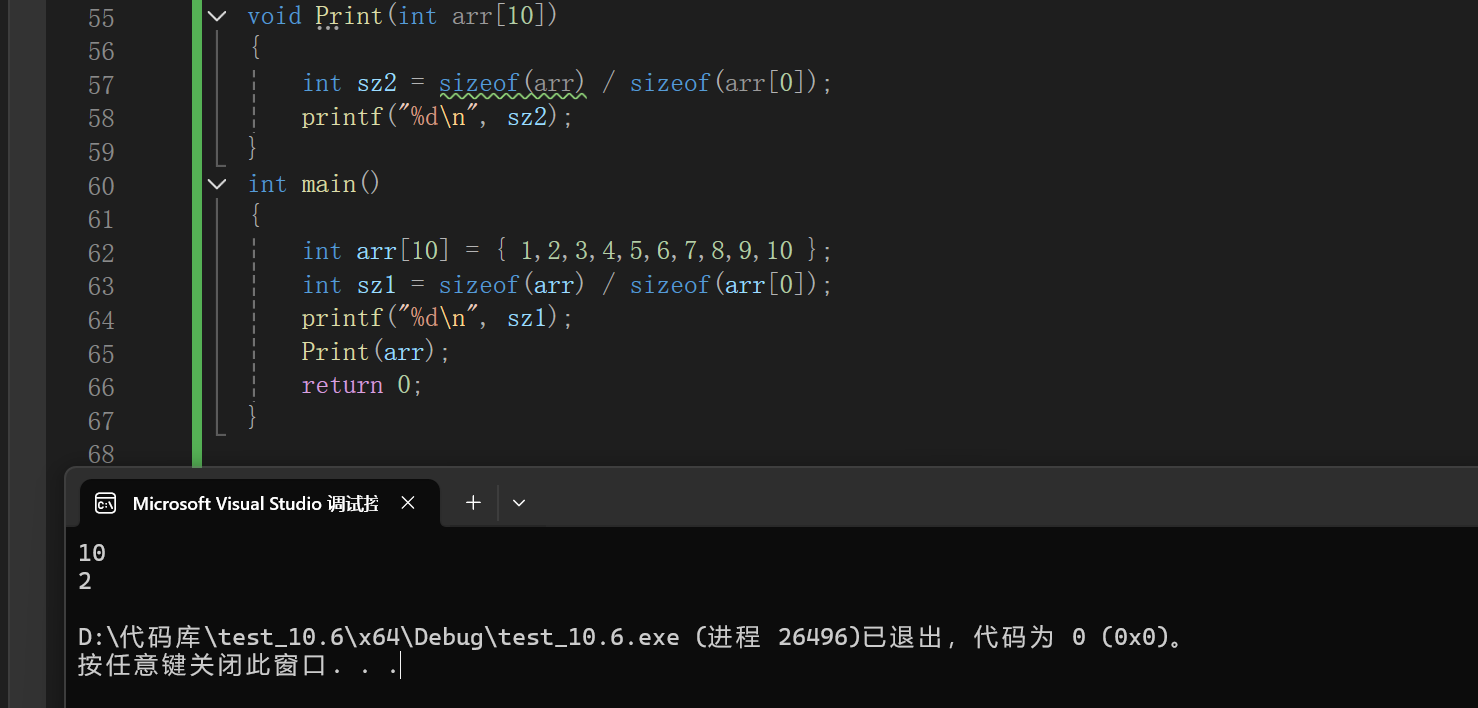
Task: Click the printf call on line 64
Action: 437,318
